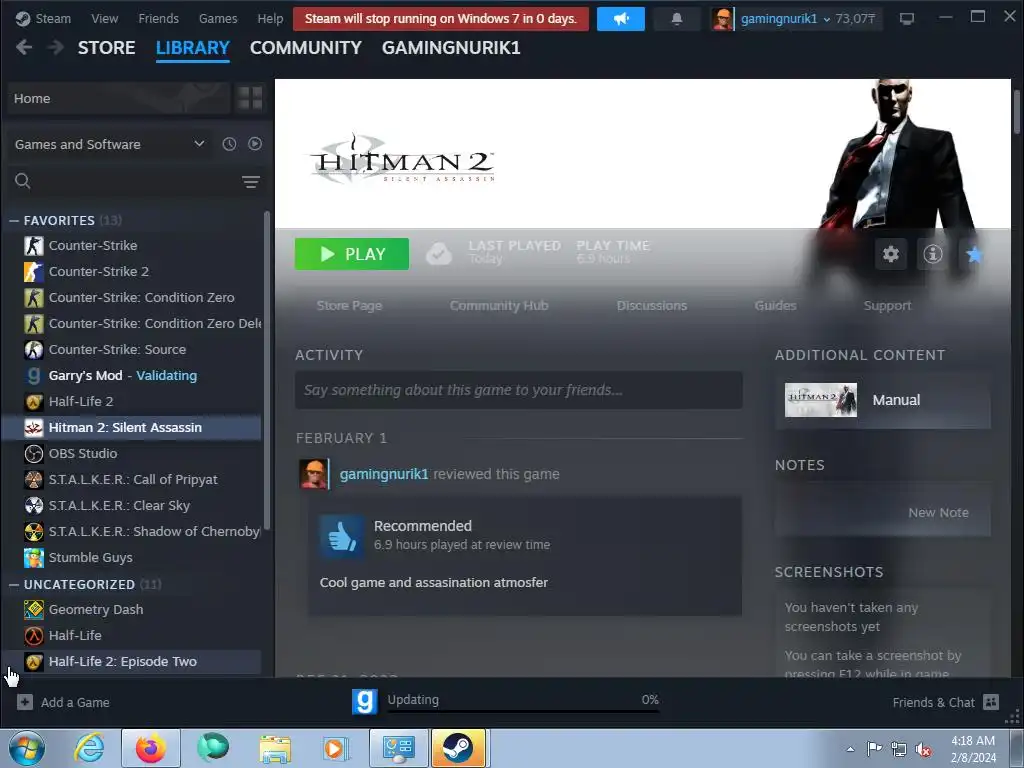This screenshot has height=768, width=1024.
Task: Switch to Big Picture mode icon
Action: (x=906, y=19)
